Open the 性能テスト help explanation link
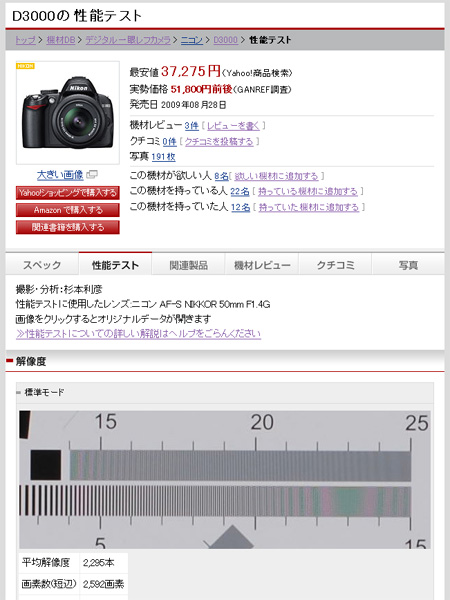 tap(138, 334)
